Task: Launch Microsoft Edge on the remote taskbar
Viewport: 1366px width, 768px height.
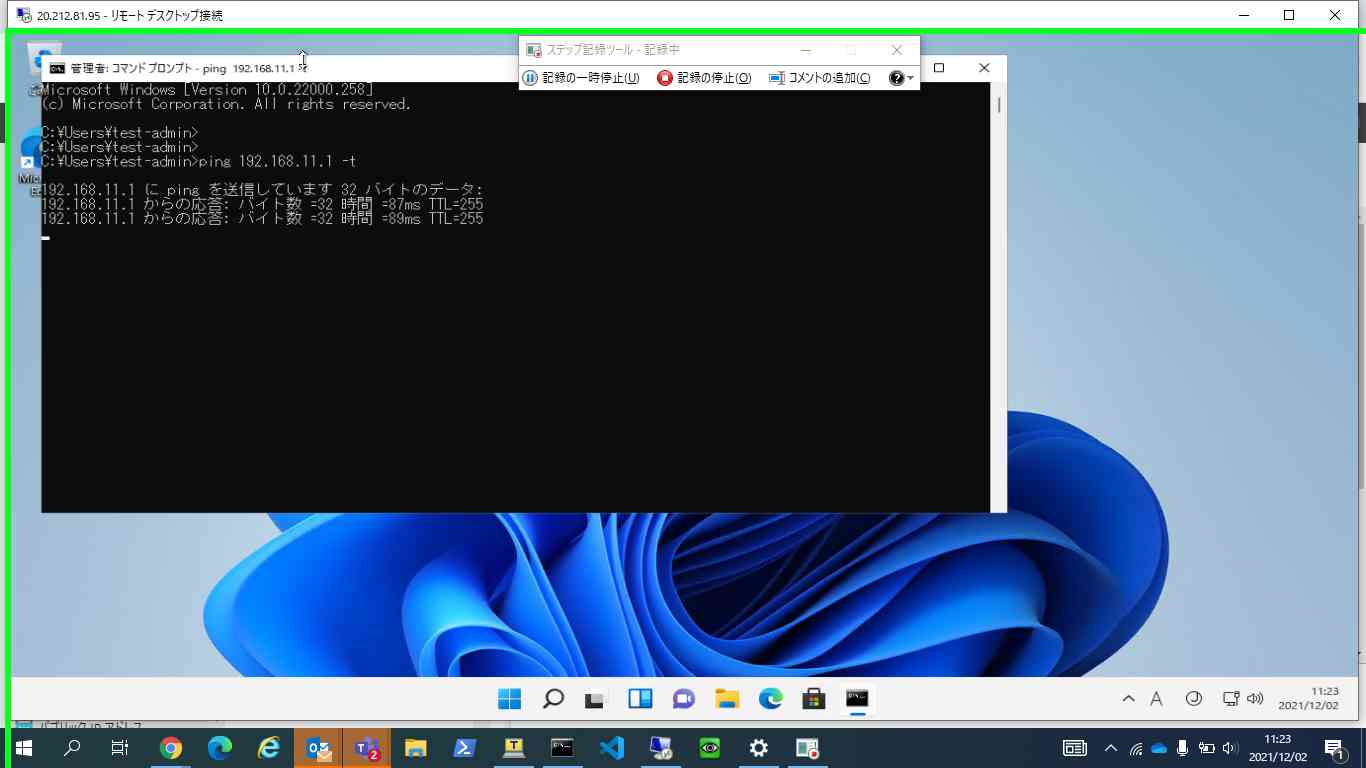Action: click(x=770, y=699)
